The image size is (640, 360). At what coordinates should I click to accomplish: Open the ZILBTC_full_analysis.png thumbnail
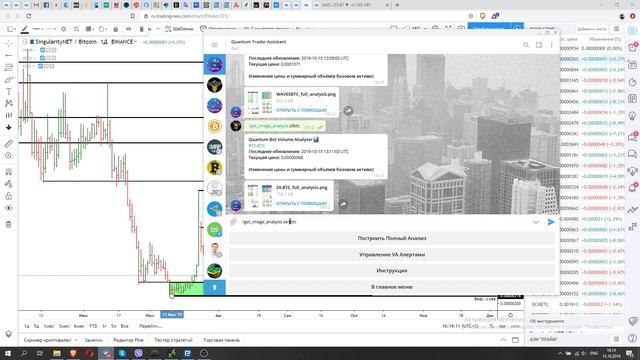point(260,195)
